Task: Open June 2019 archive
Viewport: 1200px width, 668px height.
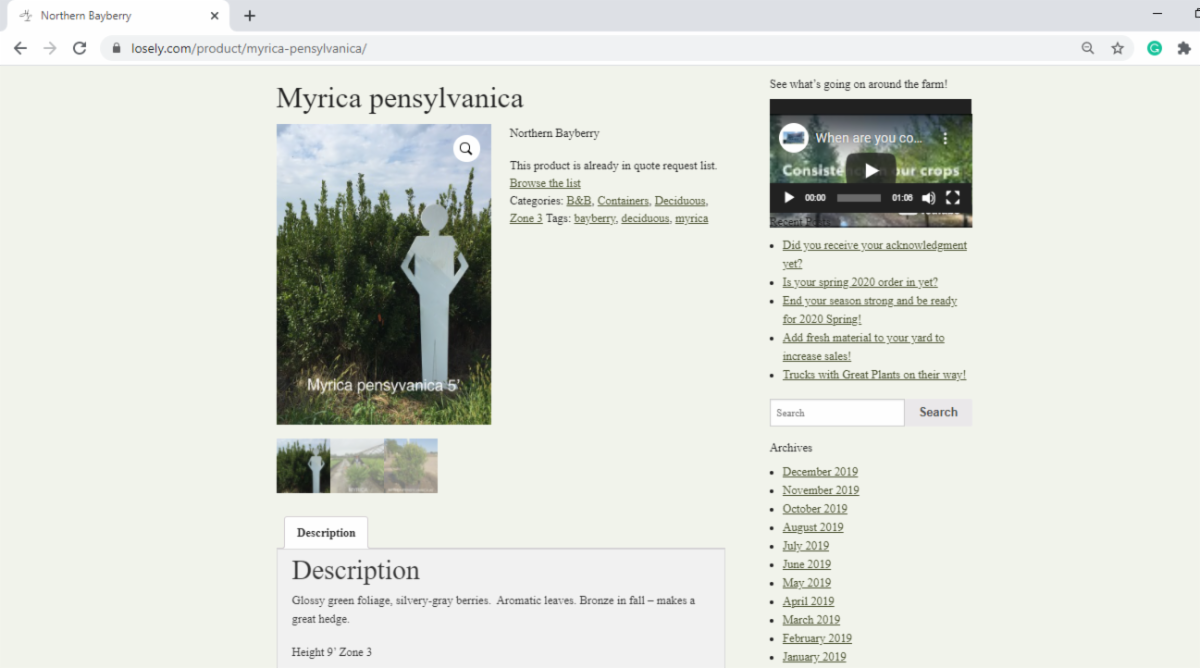Action: pos(807,564)
